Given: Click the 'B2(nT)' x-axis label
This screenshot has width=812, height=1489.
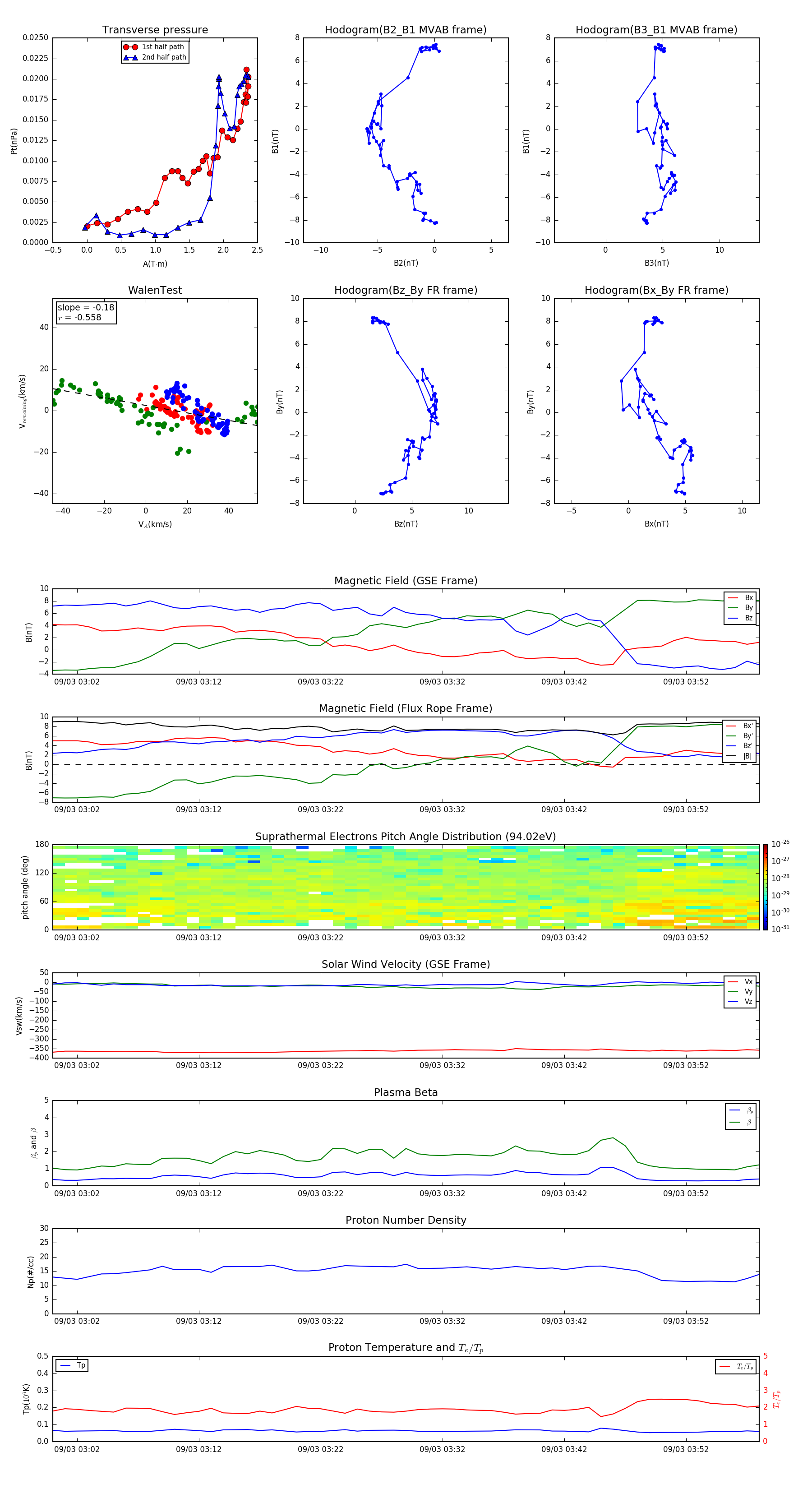Looking at the screenshot, I should click(406, 263).
